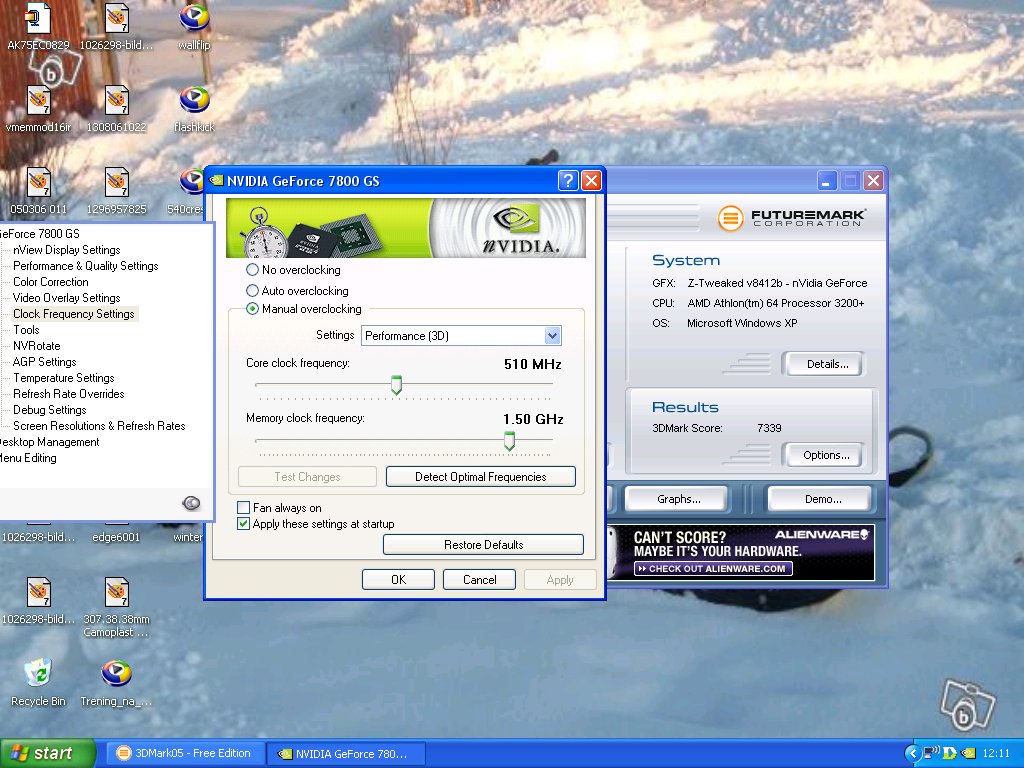Open the vmemmod16ir desktop file icon
Screen dimensions: 1024x768
point(38,101)
